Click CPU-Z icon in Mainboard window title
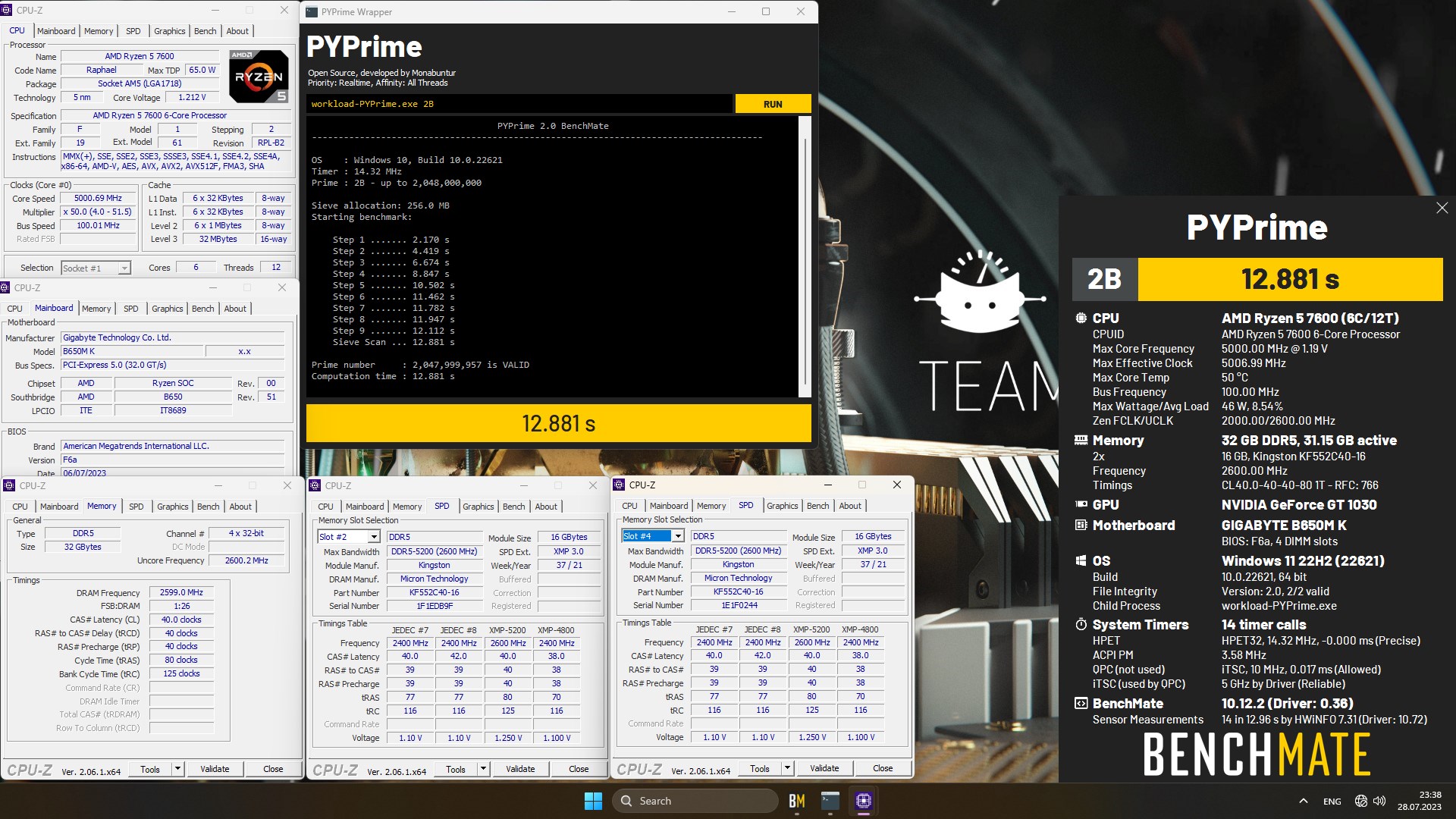Viewport: 1456px width, 819px height. (5, 288)
